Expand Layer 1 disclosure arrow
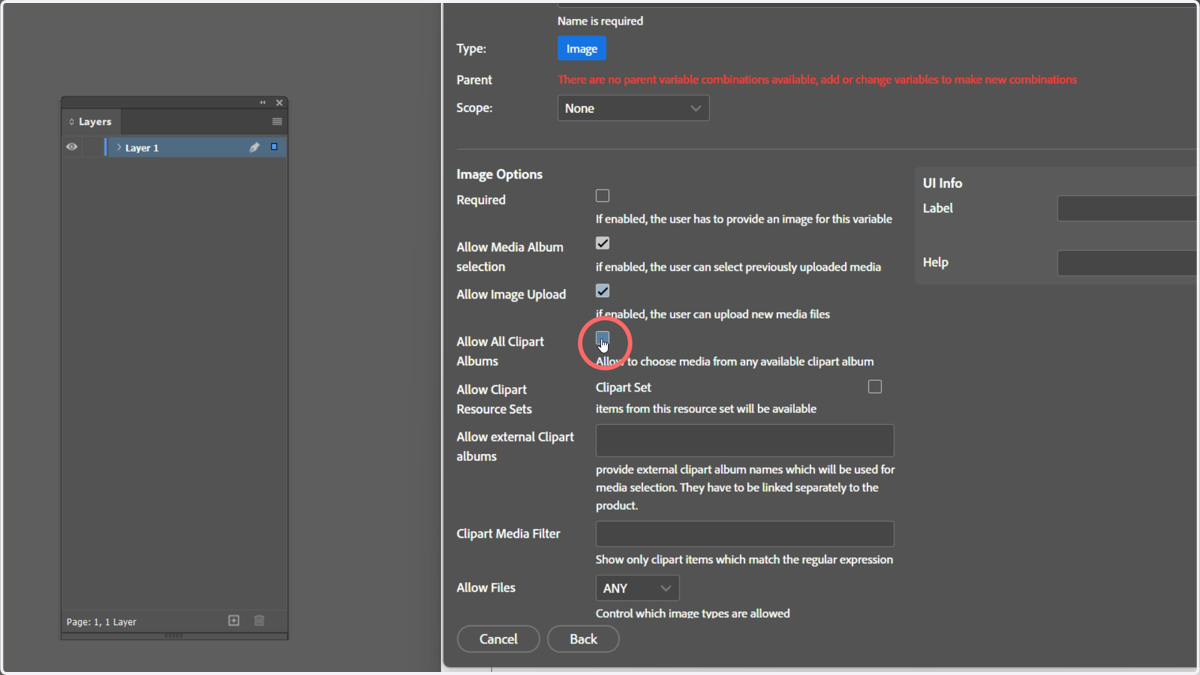Image resolution: width=1200 pixels, height=675 pixels. click(x=119, y=147)
